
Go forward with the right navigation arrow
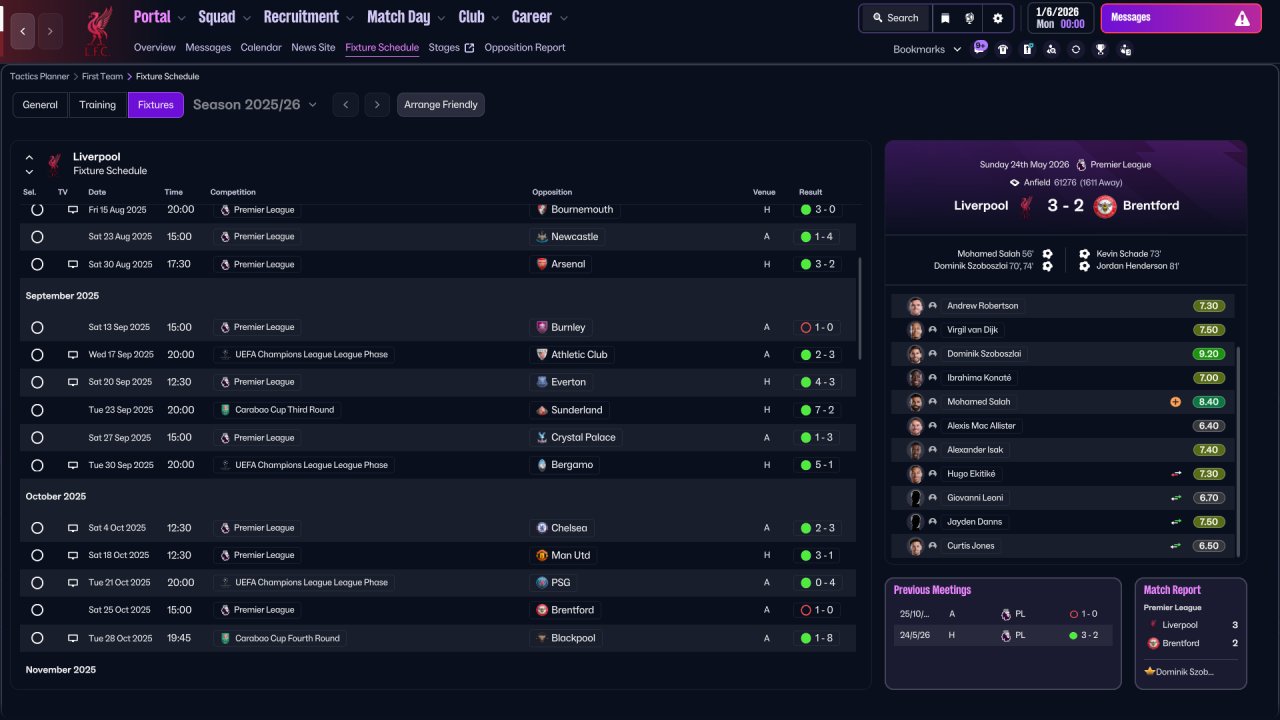50,31
